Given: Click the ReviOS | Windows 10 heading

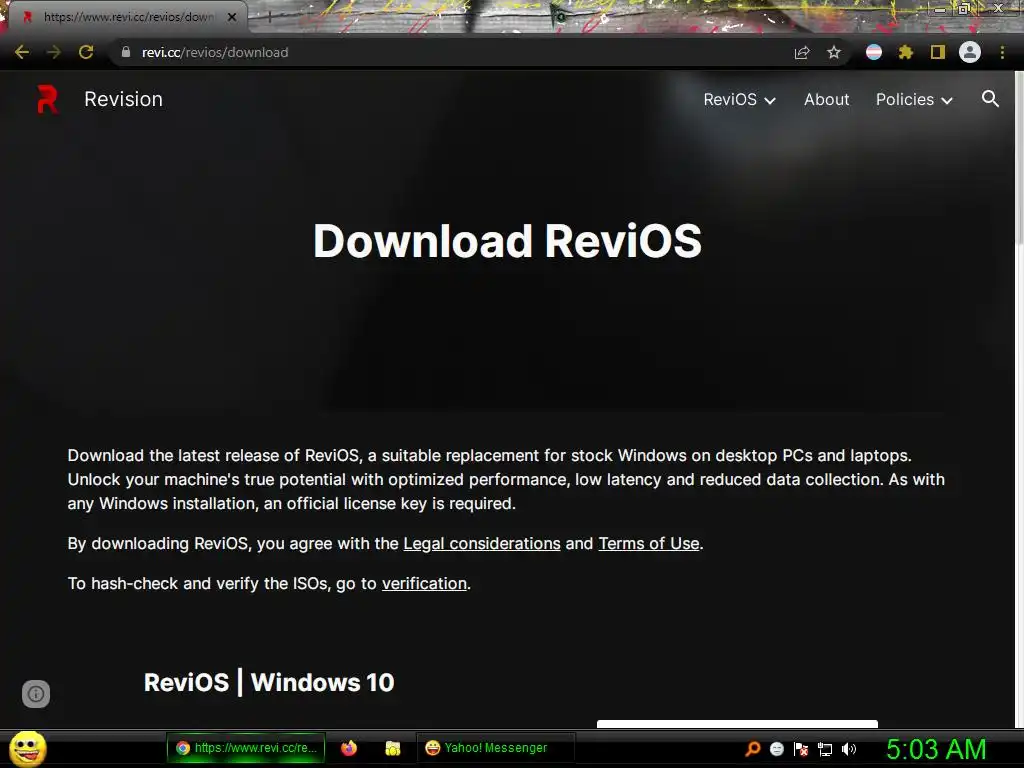Looking at the screenshot, I should pos(269,682).
